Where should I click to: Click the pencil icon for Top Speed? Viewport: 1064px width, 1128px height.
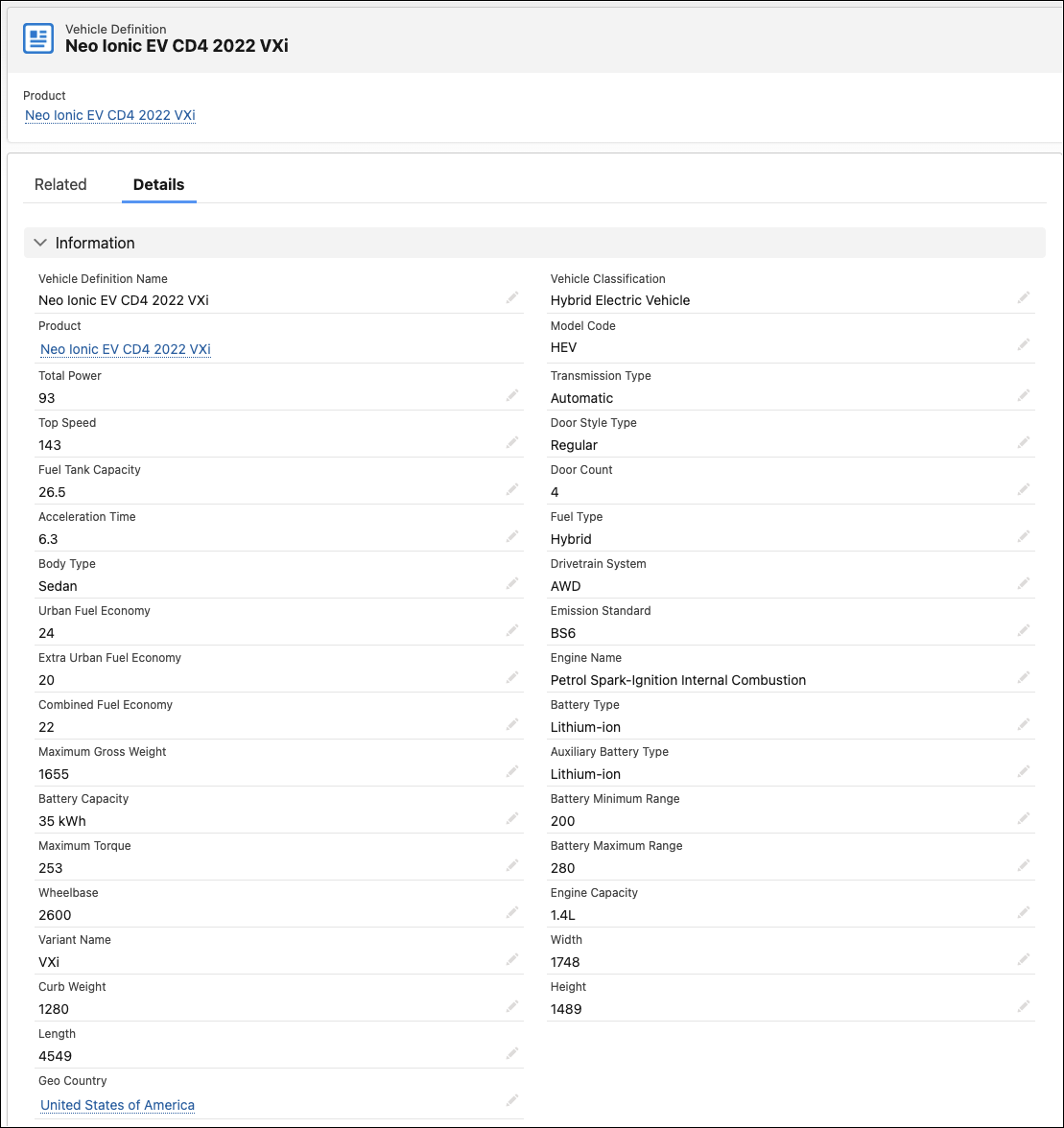click(x=512, y=441)
